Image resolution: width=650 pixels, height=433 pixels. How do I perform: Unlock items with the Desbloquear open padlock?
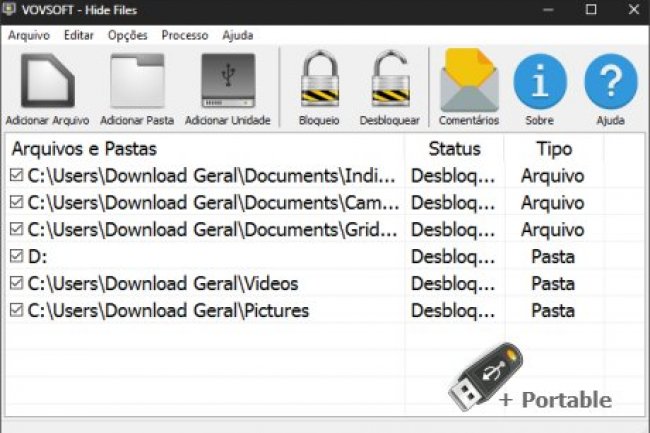390,79
